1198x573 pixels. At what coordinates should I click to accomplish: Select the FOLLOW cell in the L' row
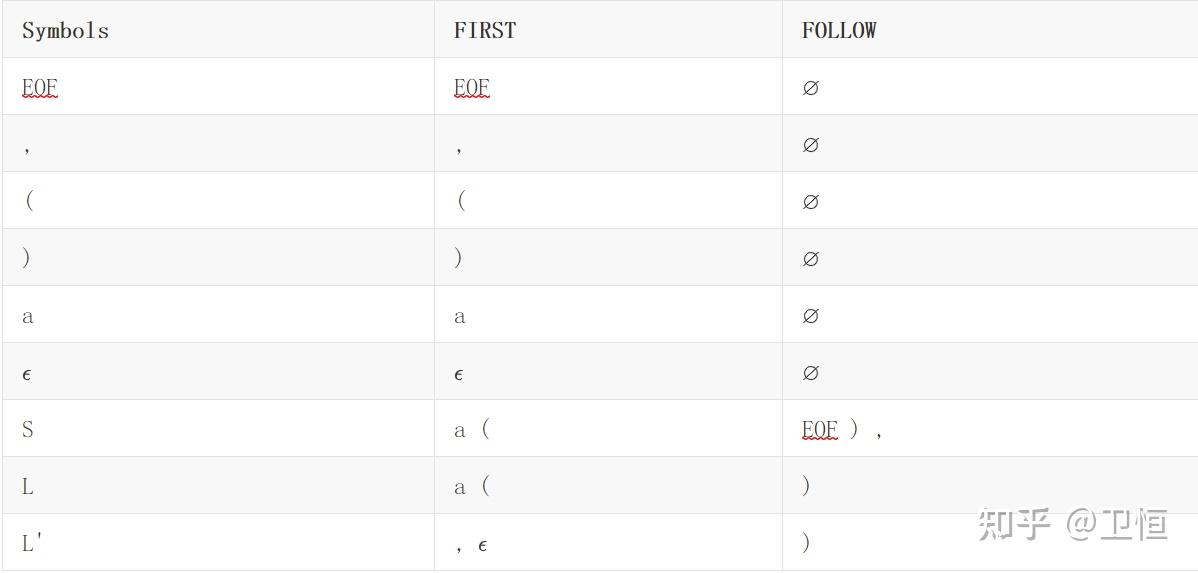click(806, 543)
